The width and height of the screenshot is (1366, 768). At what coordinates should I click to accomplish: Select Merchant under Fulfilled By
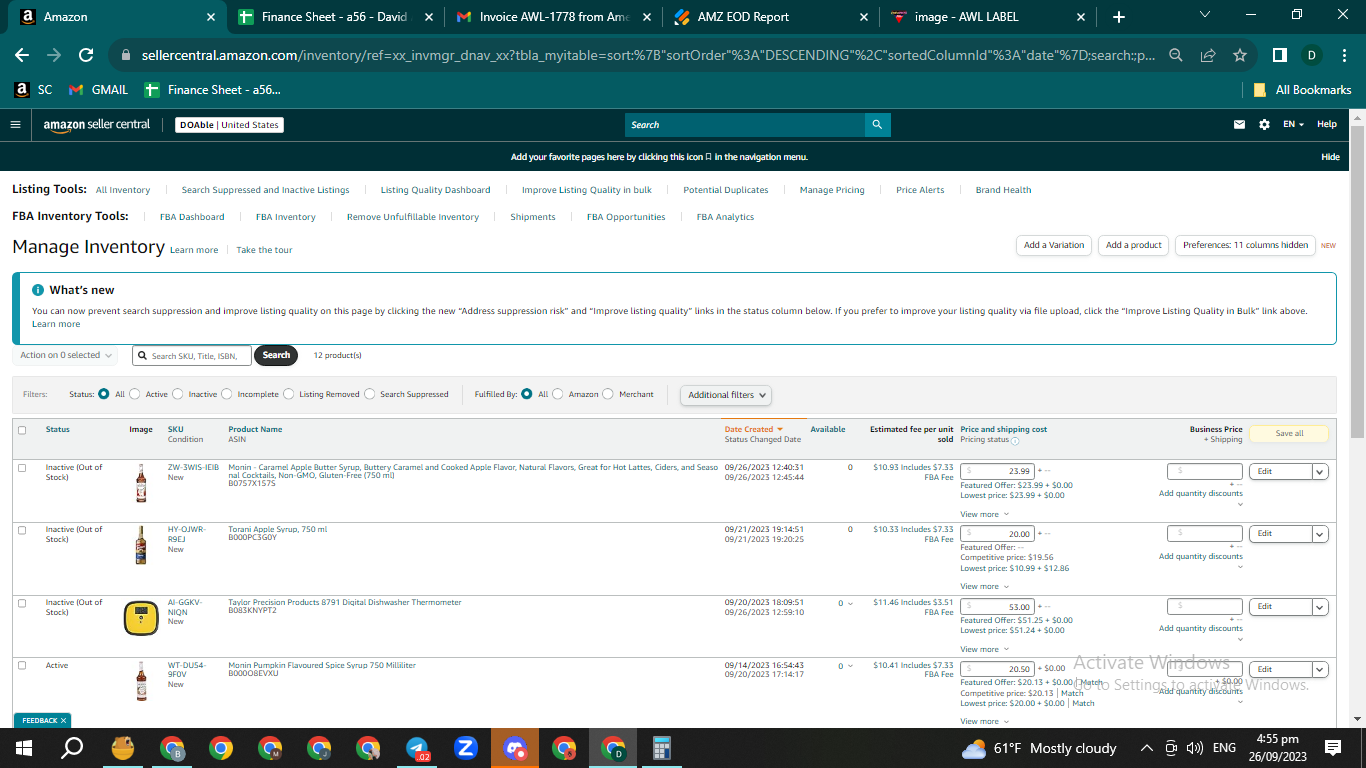point(608,394)
